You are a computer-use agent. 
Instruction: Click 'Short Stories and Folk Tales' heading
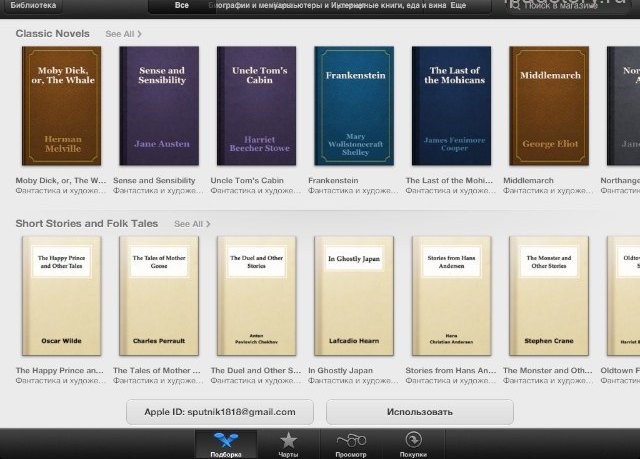pyautogui.click(x=87, y=224)
